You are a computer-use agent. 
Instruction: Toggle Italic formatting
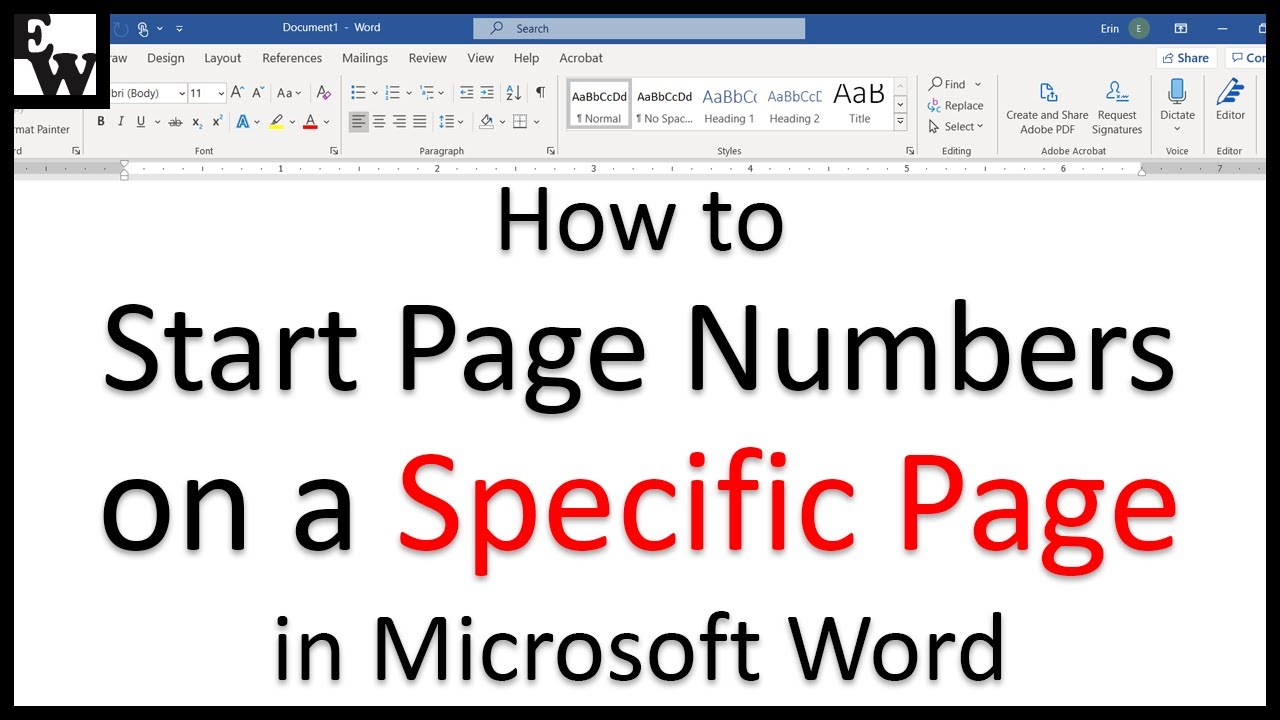[121, 122]
